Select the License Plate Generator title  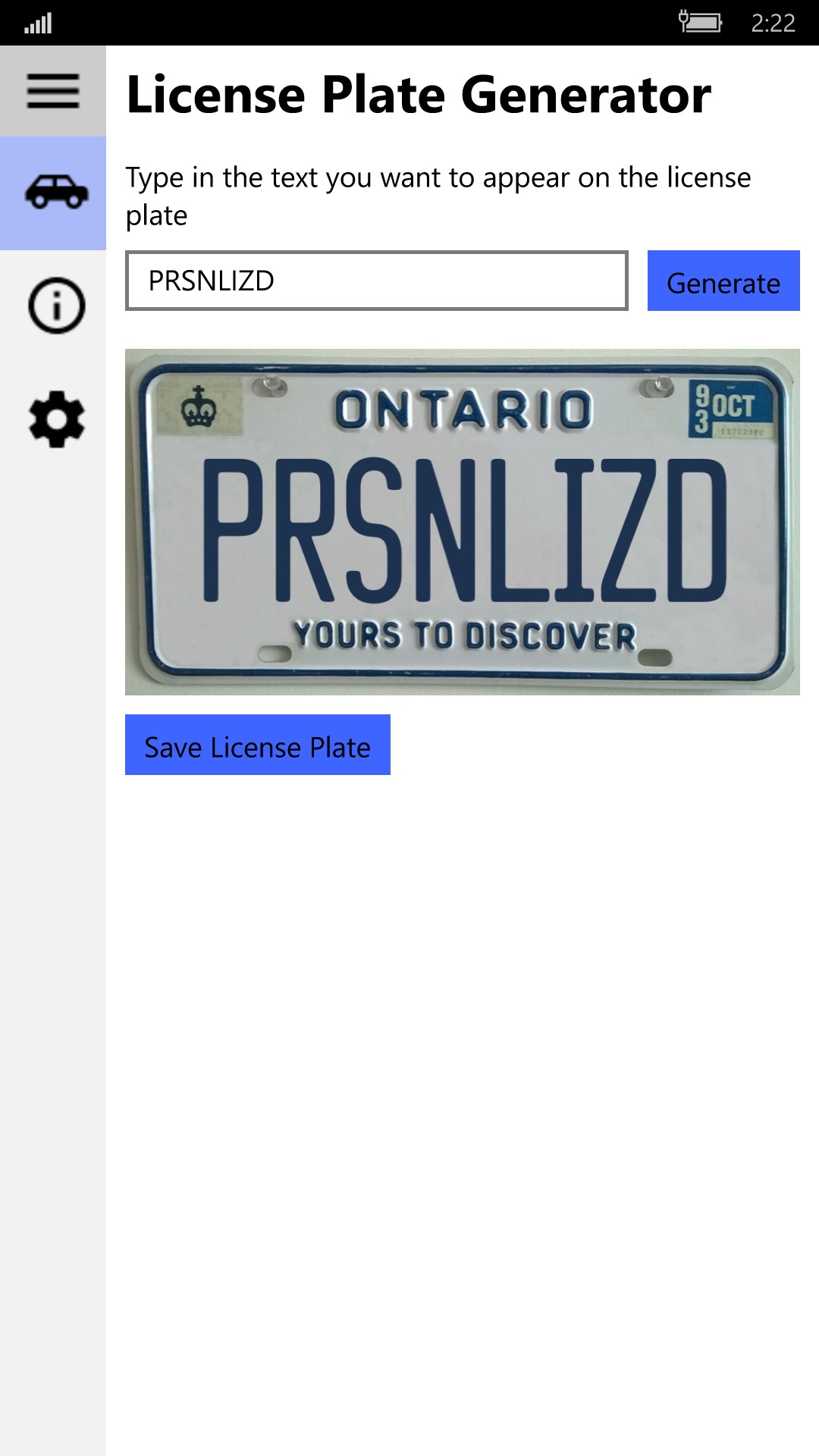click(x=419, y=95)
